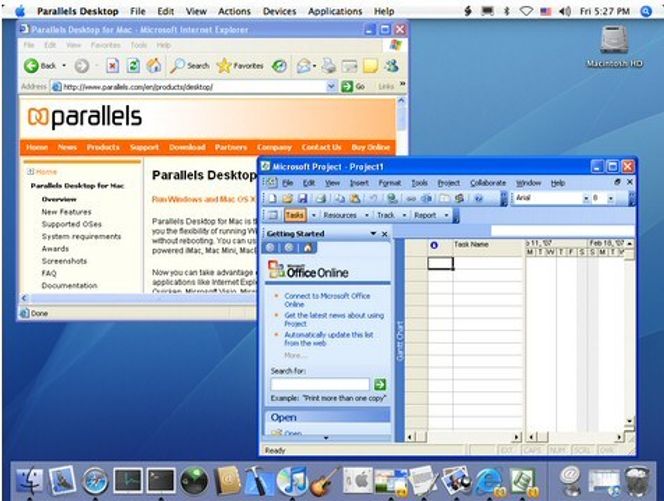Open Finder from the Dock
This screenshot has height=501, width=664.
pos(29,481)
